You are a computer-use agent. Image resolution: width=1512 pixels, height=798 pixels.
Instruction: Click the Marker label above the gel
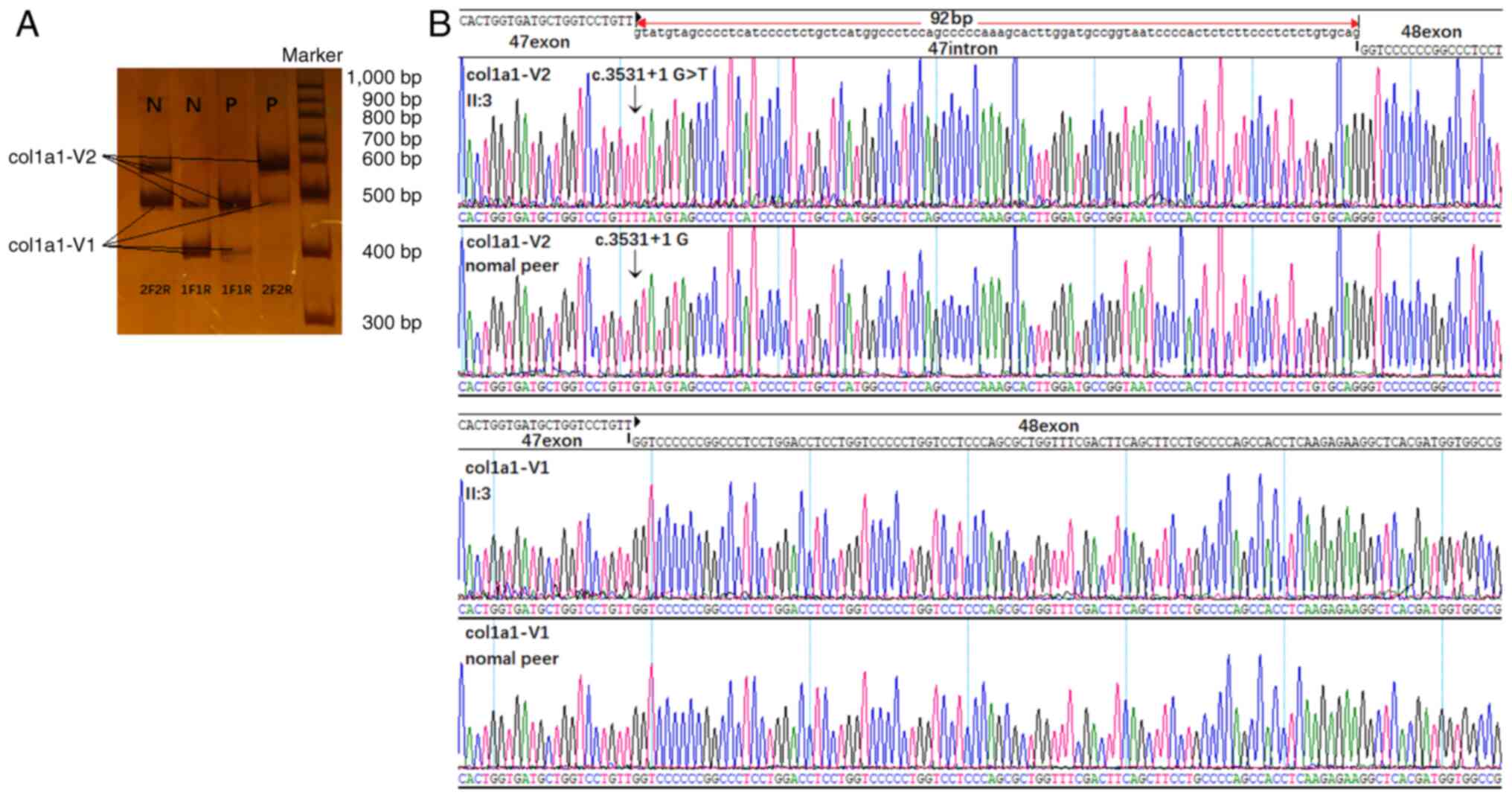[312, 55]
